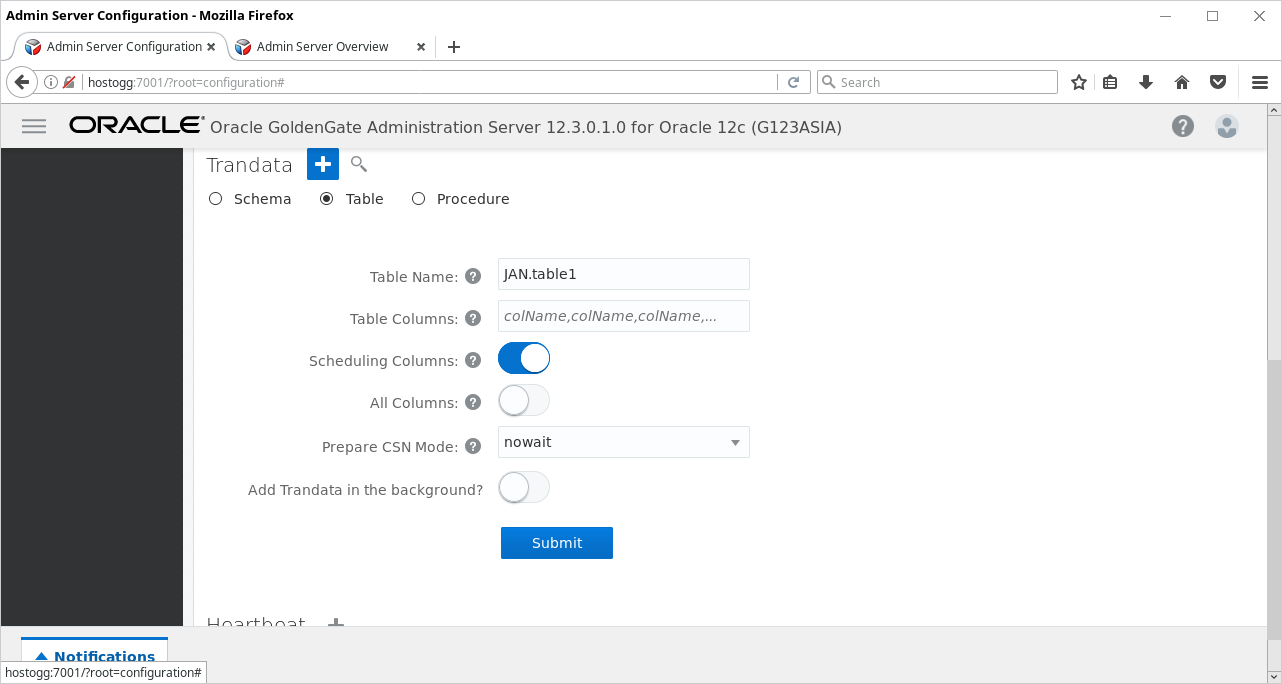This screenshot has width=1282, height=684.
Task: Open a new browser tab
Action: [454, 47]
